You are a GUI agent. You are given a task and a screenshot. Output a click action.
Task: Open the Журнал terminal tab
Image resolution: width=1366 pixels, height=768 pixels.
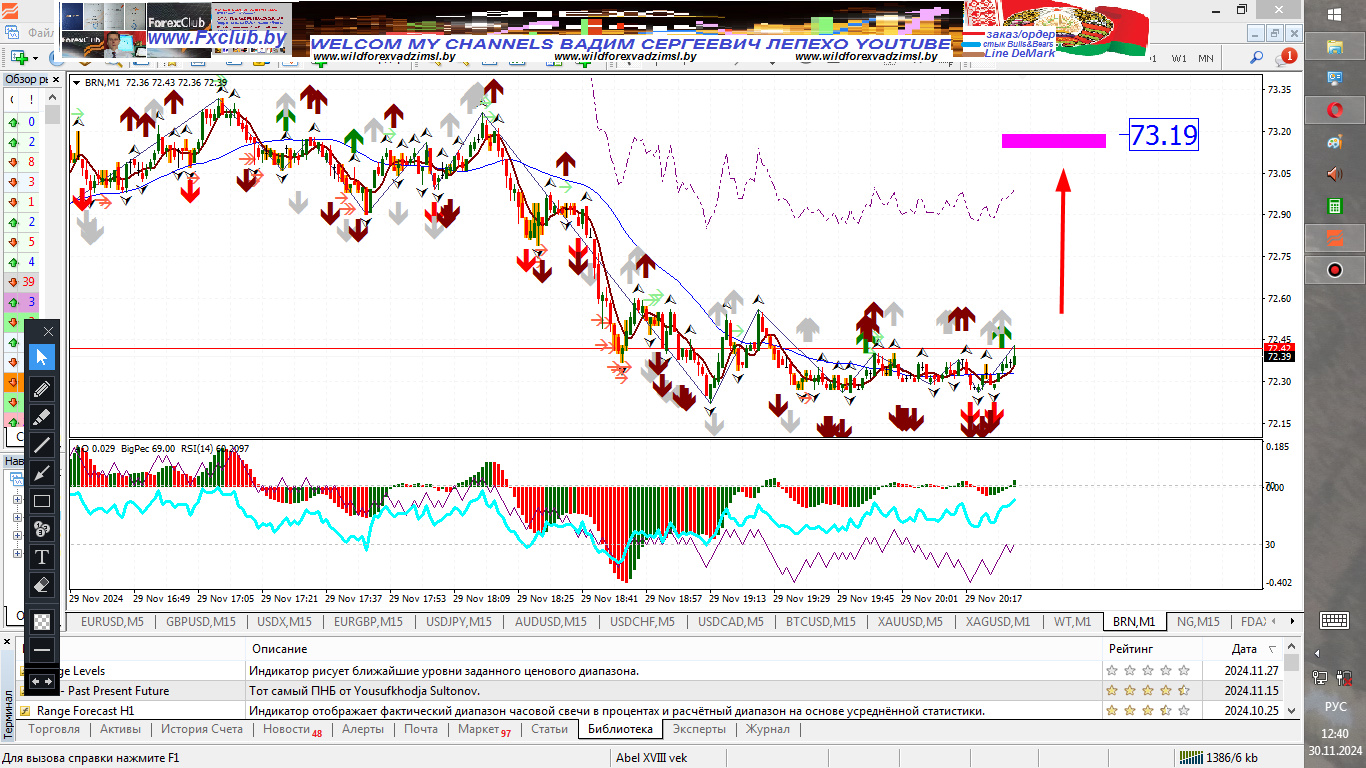tap(768, 729)
